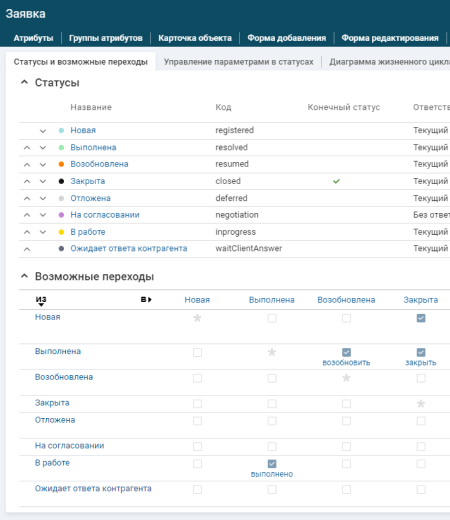Enable Возобновлена to Закрыта transition
The height and width of the screenshot is (520, 450).
421,378
